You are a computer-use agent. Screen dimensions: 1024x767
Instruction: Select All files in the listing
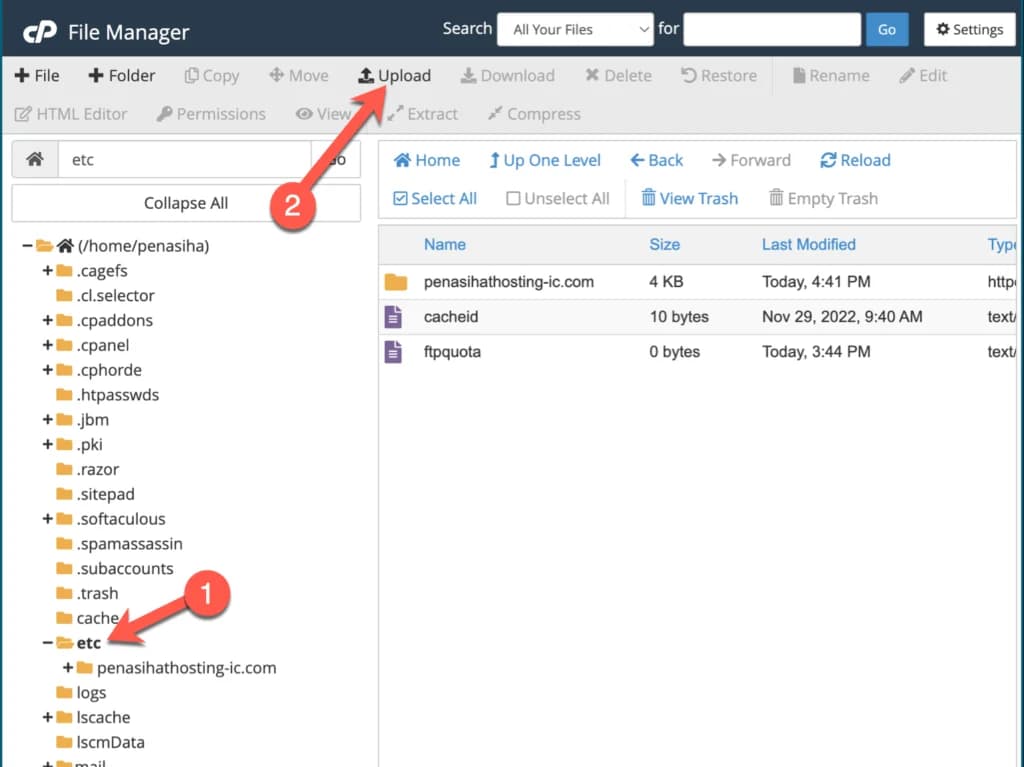tap(434, 198)
